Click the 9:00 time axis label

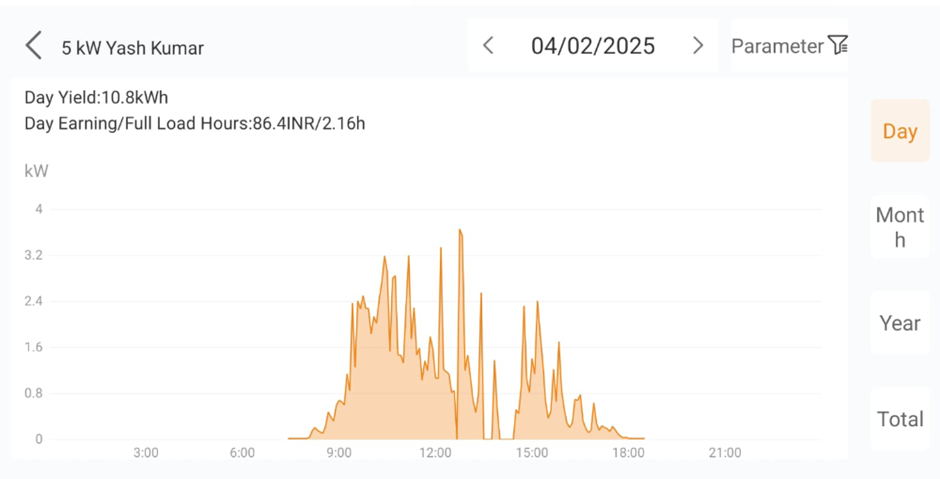(x=339, y=453)
